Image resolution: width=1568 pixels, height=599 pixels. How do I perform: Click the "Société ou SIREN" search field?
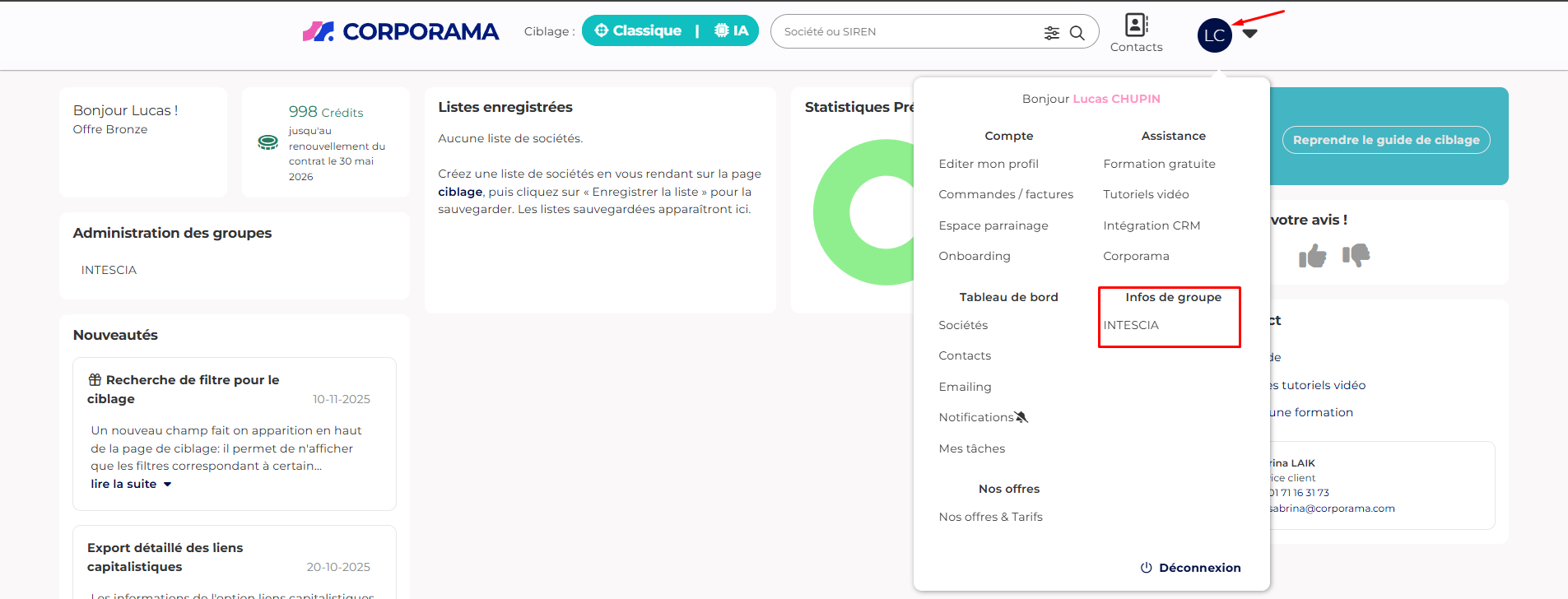905,32
